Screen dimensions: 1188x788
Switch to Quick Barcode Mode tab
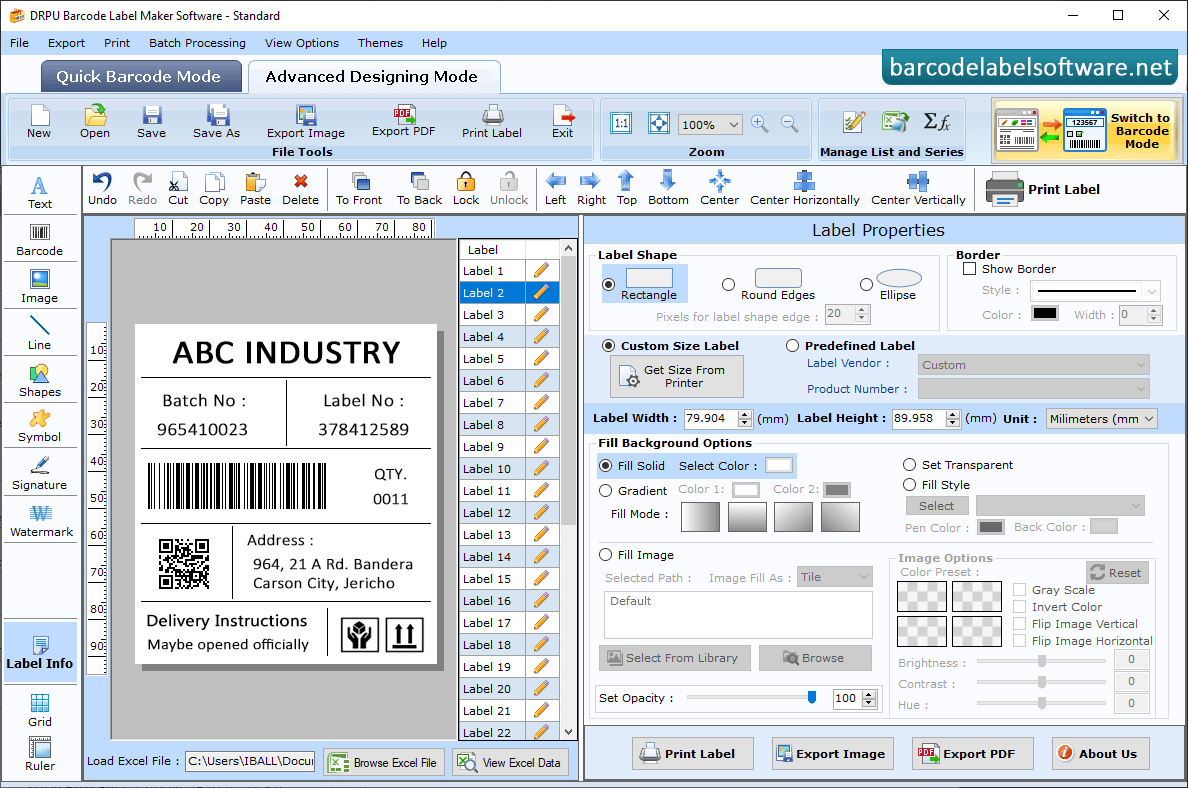(141, 77)
